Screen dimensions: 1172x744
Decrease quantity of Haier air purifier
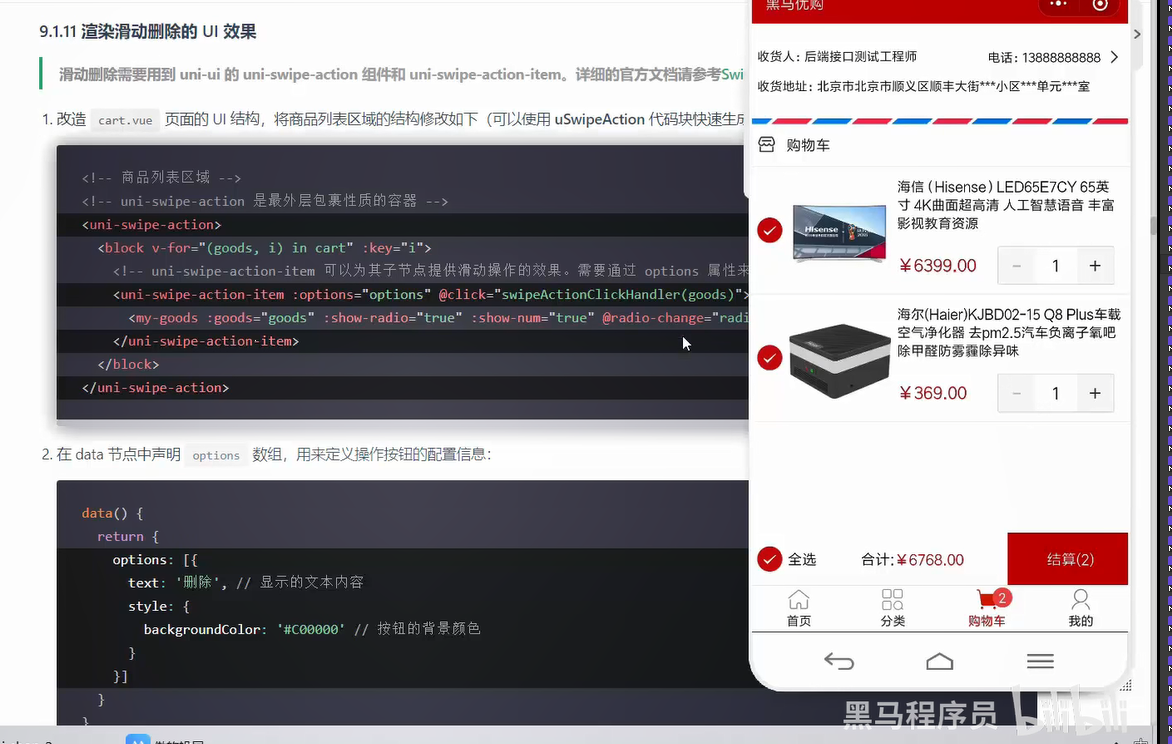(x=1017, y=393)
